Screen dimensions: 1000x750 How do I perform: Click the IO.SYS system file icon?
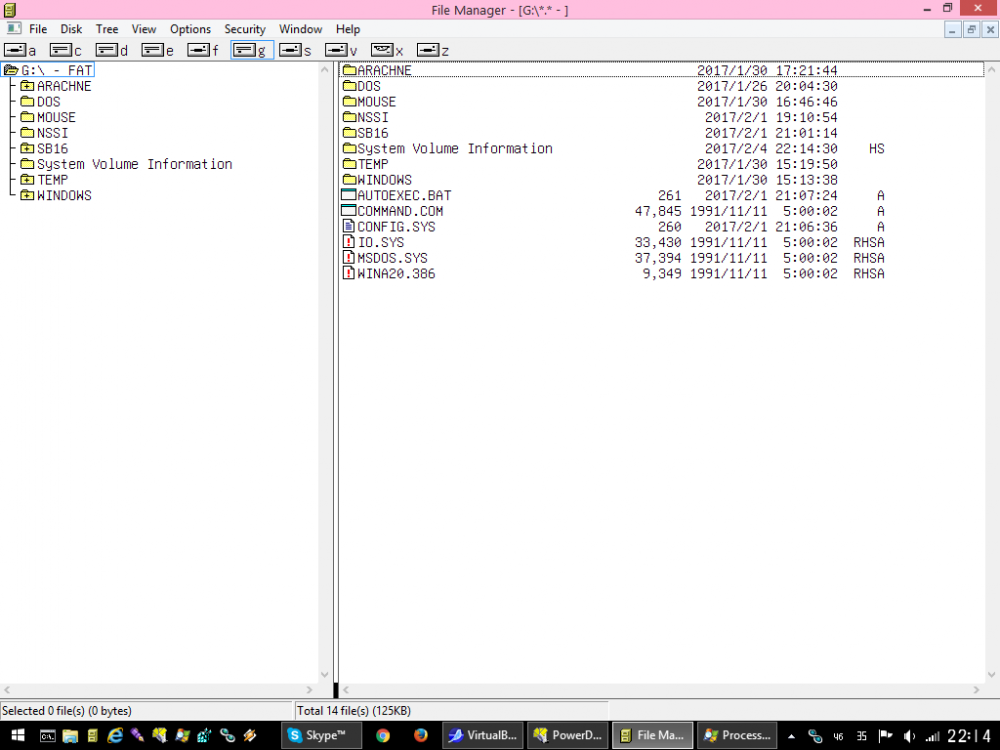coord(349,242)
